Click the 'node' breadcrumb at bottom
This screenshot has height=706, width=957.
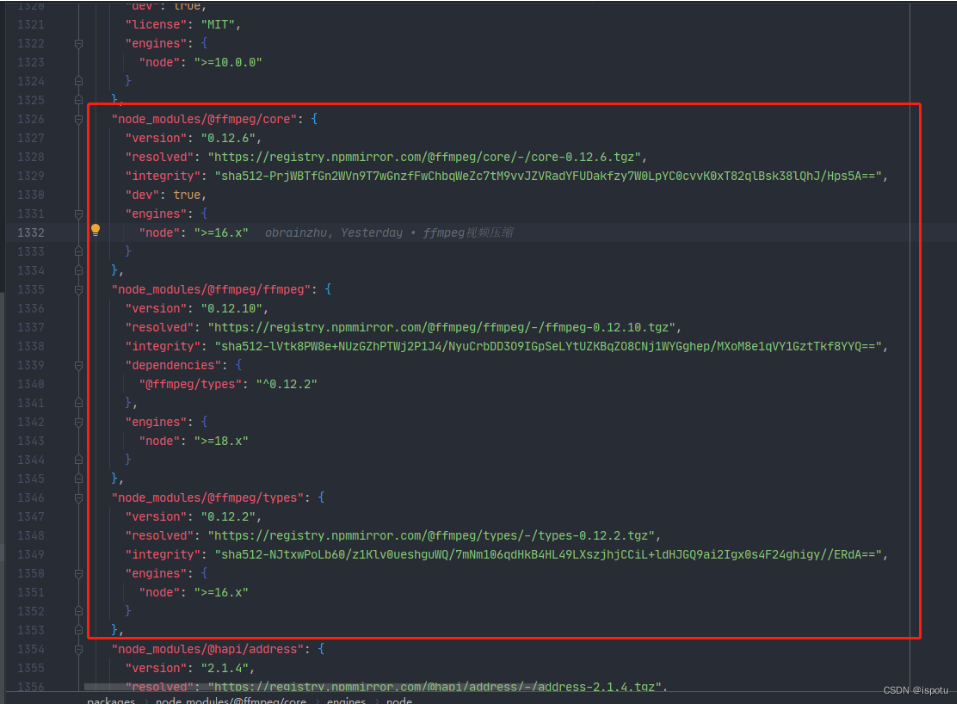[x=399, y=701]
